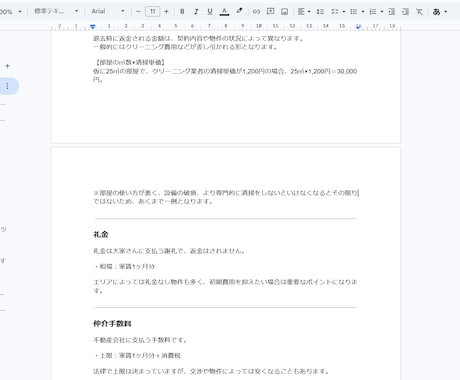Click the line 礼金は大家さんに支払う謝礼で
The width and height of the screenshot is (460, 380).
(169, 251)
